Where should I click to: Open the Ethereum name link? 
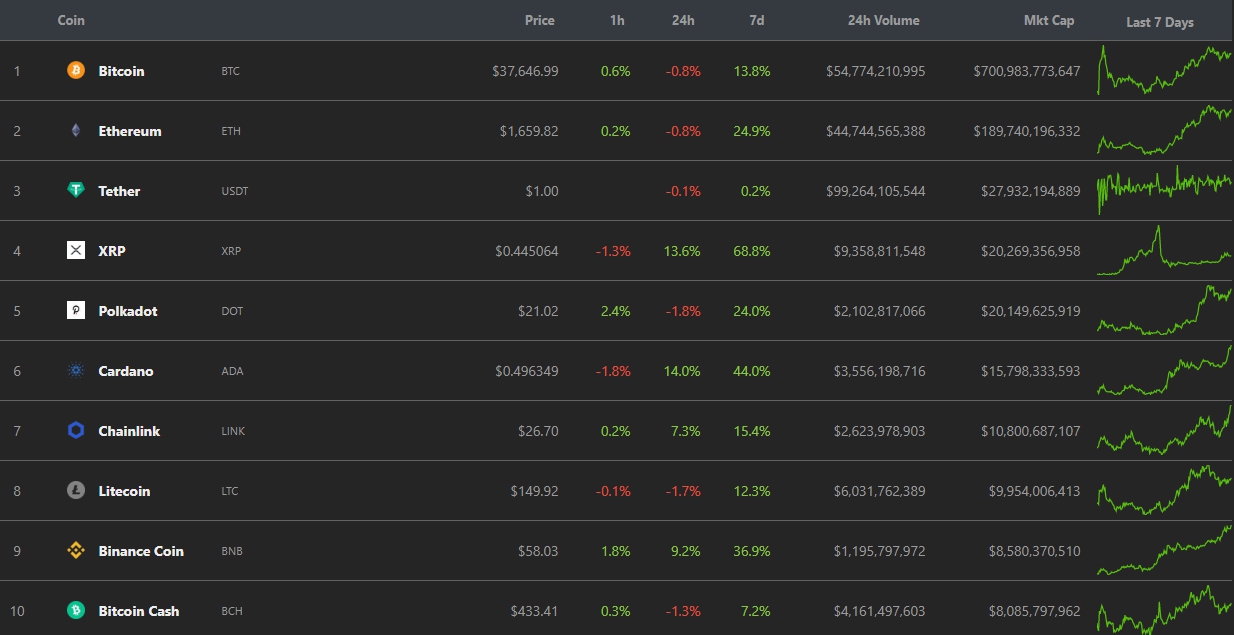click(130, 131)
